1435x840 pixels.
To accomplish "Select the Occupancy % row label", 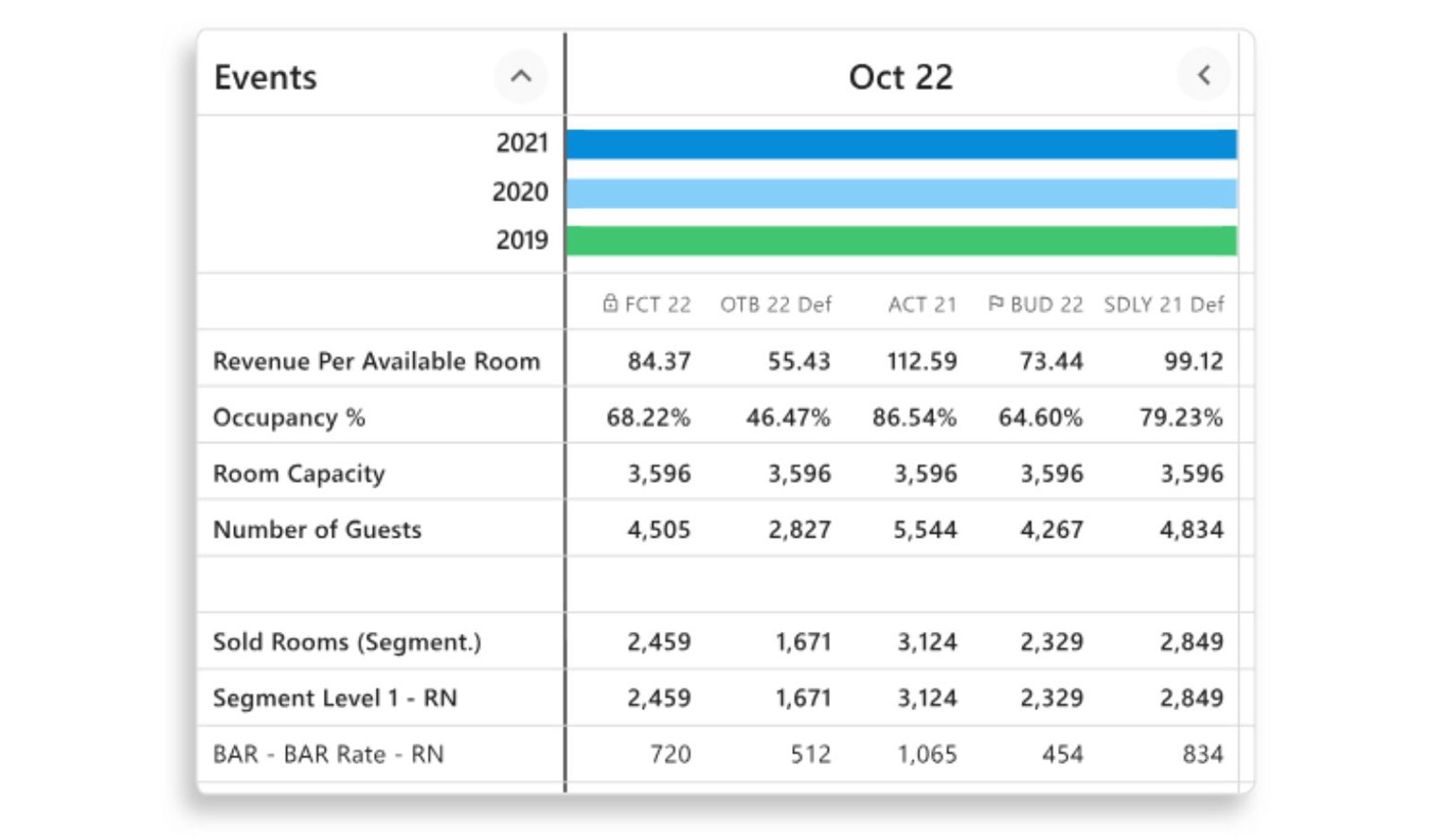I will 289,418.
